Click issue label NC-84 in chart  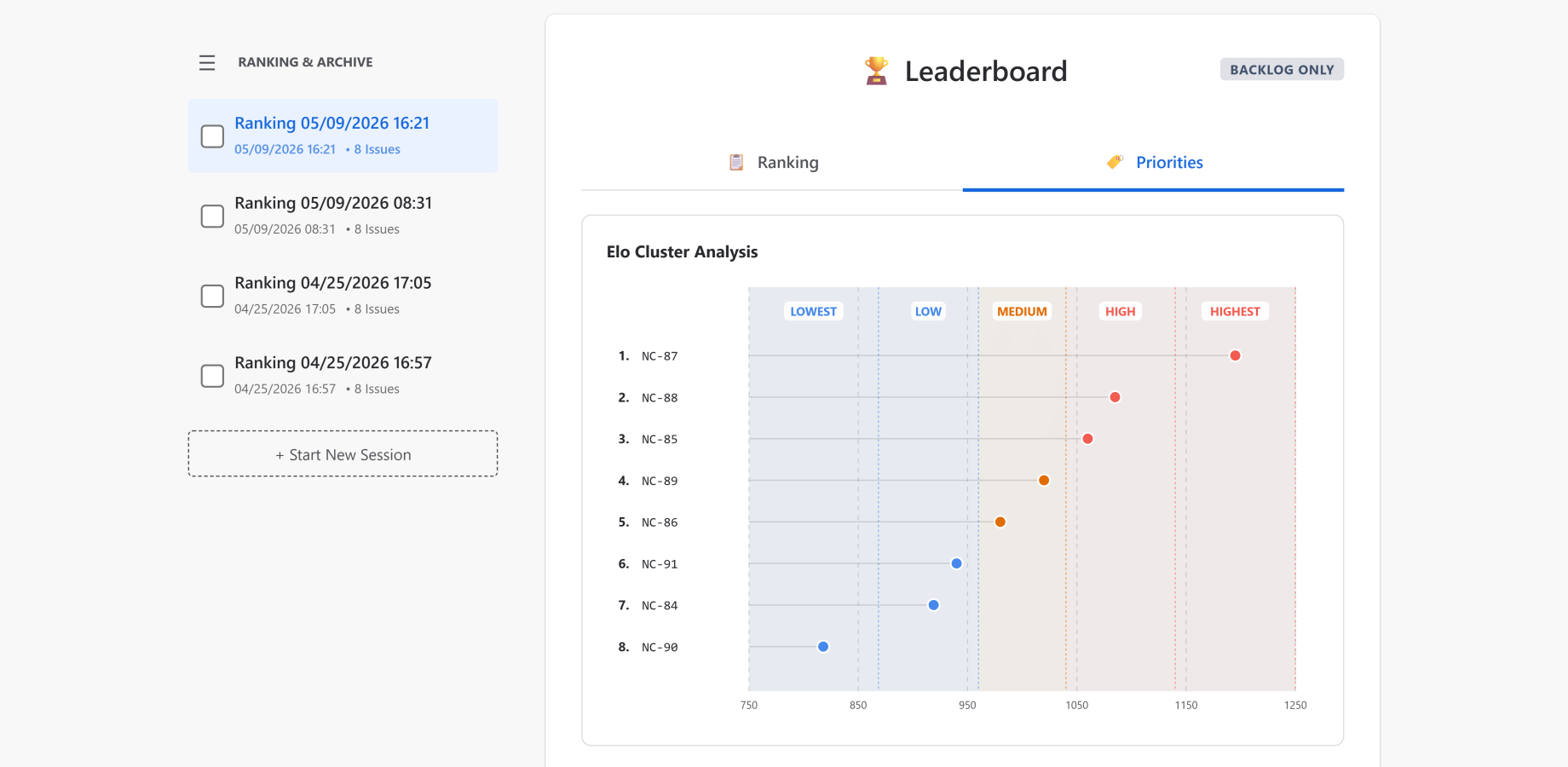pyautogui.click(x=660, y=606)
